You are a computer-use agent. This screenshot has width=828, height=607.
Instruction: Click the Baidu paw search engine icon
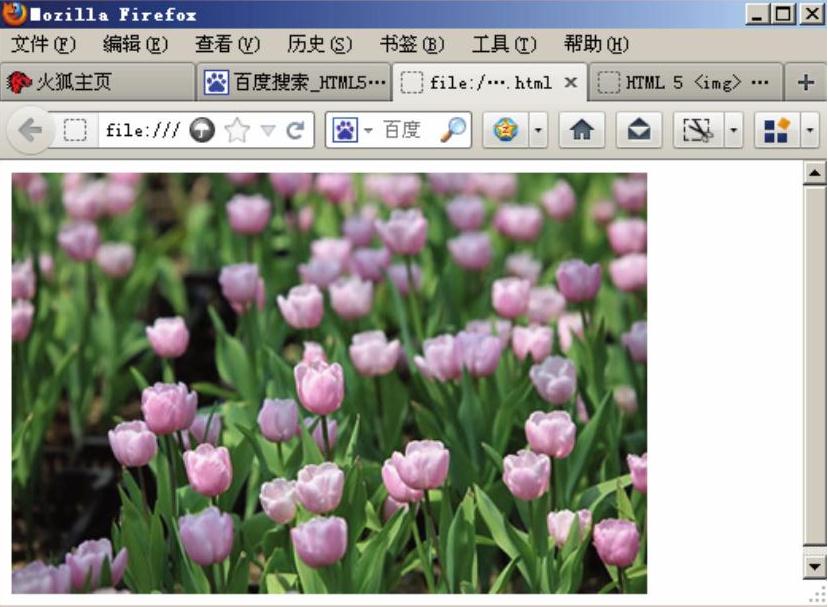(345, 130)
